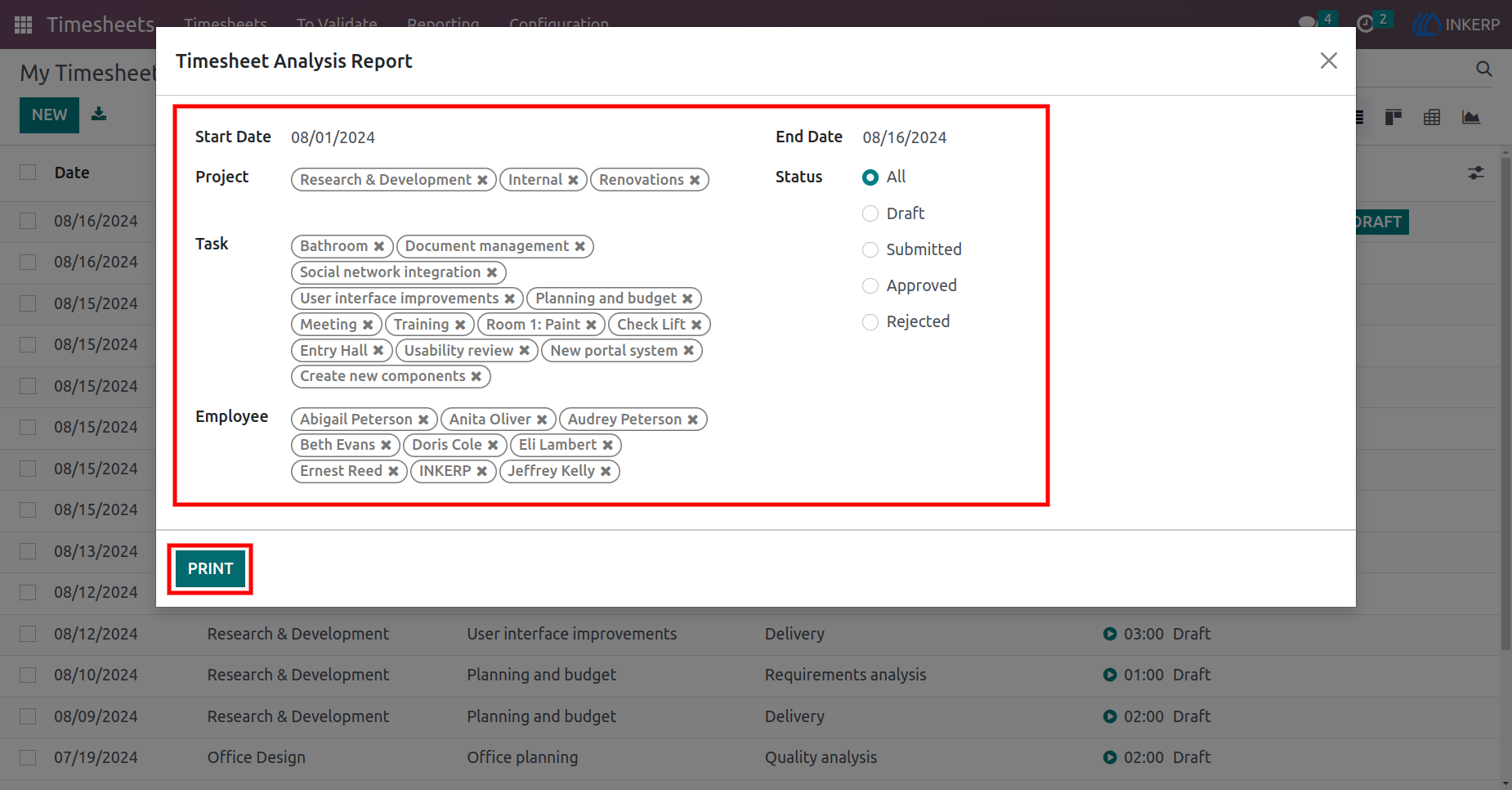1512x790 pixels.
Task: Click the search magnifier icon
Action: (1484, 69)
